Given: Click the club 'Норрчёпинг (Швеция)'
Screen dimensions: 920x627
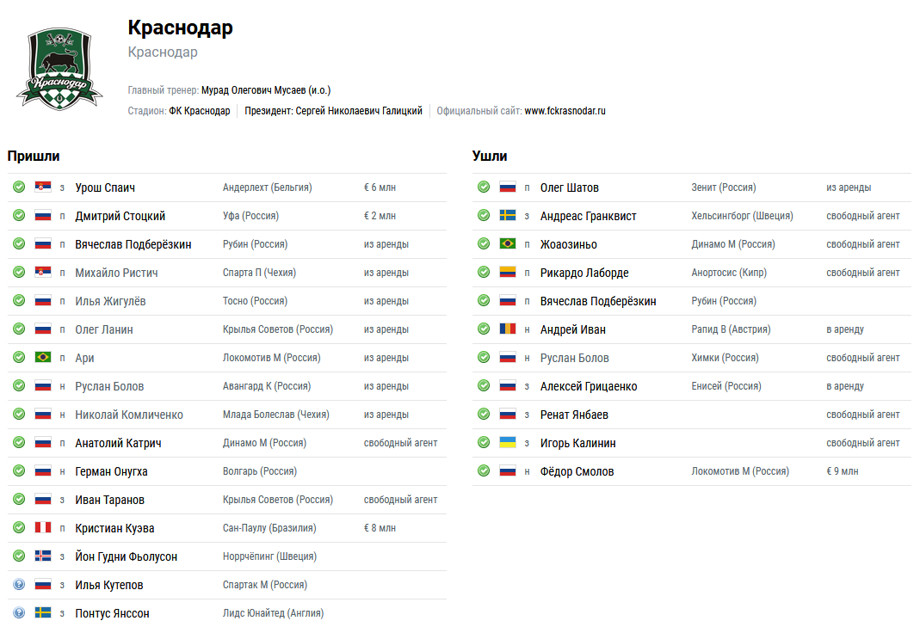Looking at the screenshot, I should (269, 556).
